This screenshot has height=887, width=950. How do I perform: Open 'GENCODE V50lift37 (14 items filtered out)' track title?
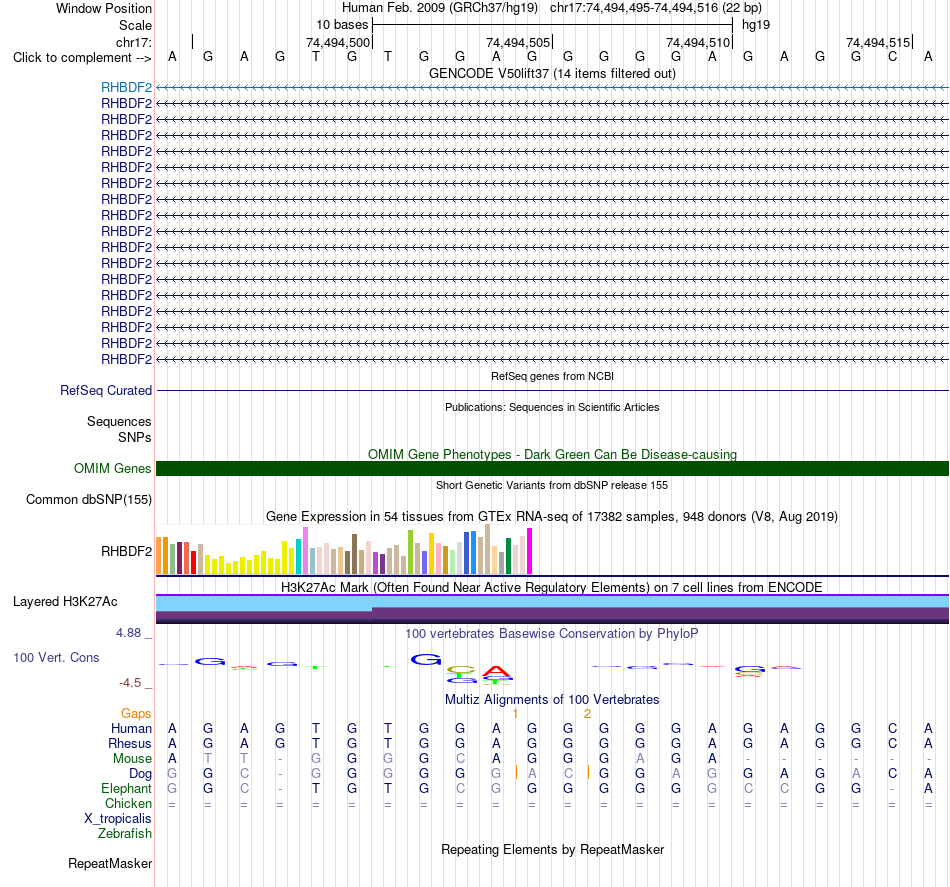tap(552, 73)
